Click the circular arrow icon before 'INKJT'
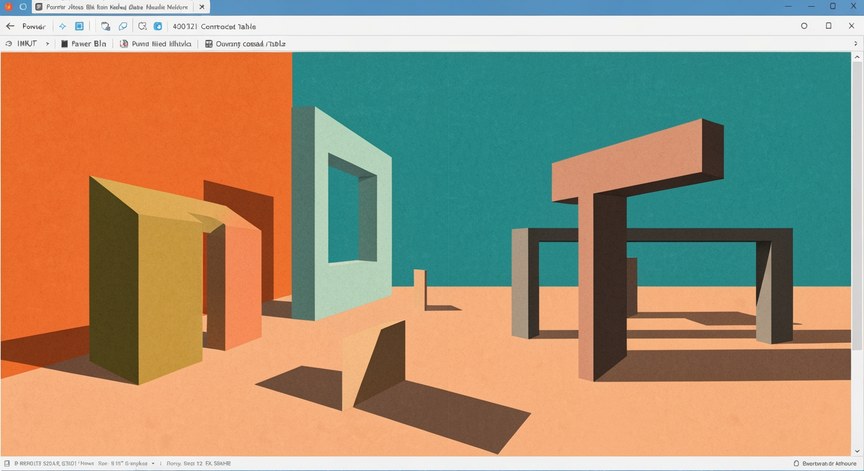Viewport: 864px width, 471px height. 8,44
